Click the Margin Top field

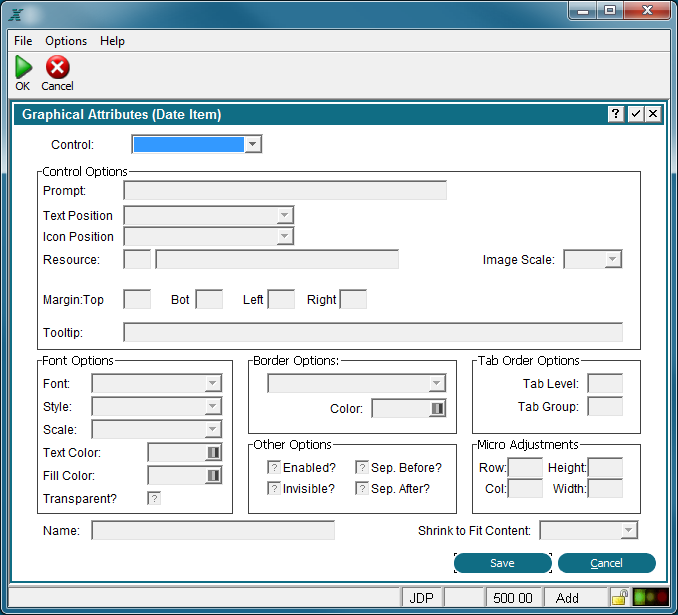[137, 299]
